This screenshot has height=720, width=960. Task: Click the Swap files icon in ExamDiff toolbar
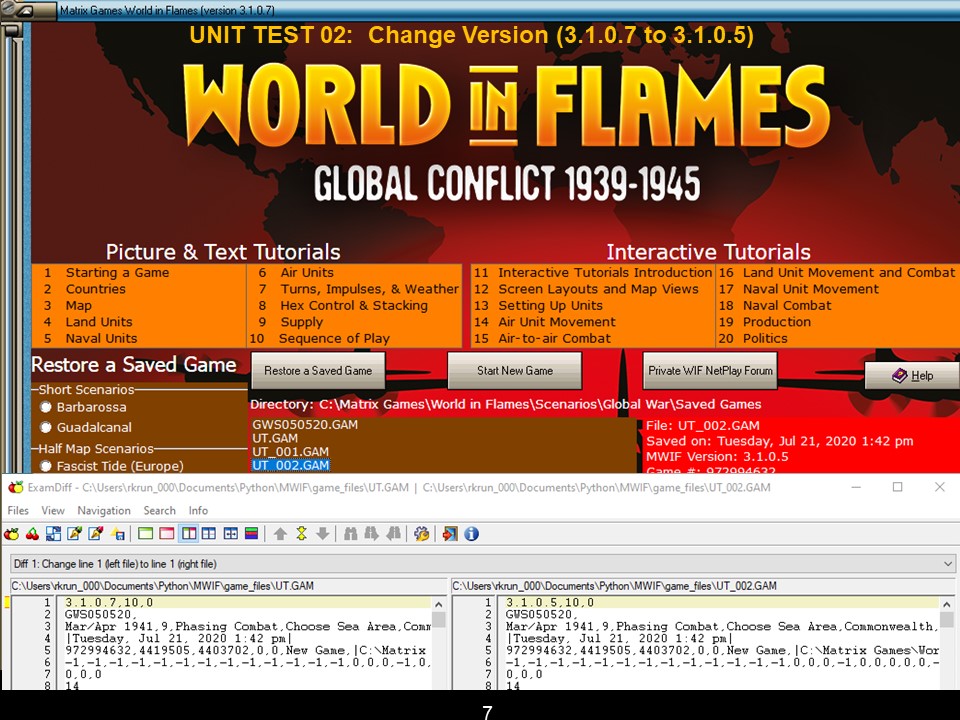53,534
